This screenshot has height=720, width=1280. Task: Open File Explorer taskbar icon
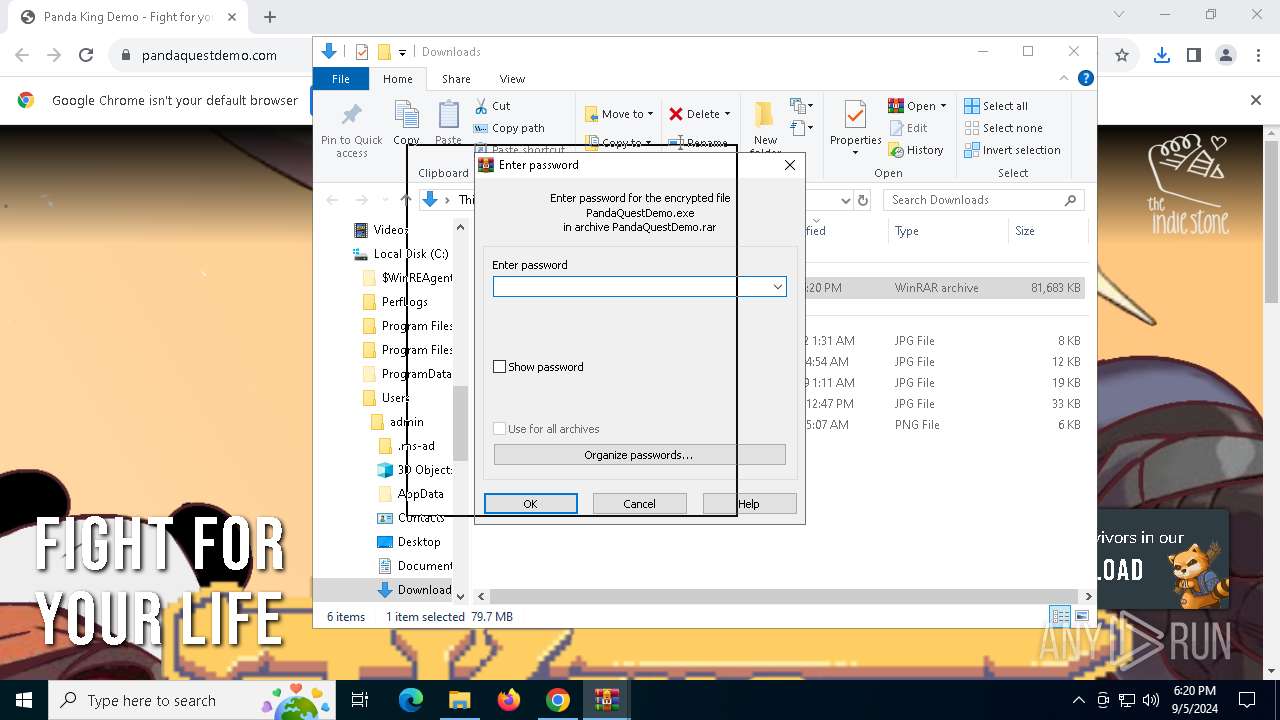tap(459, 700)
